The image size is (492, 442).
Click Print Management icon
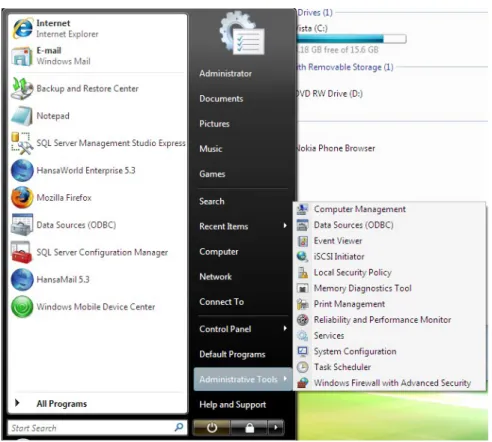pos(303,304)
